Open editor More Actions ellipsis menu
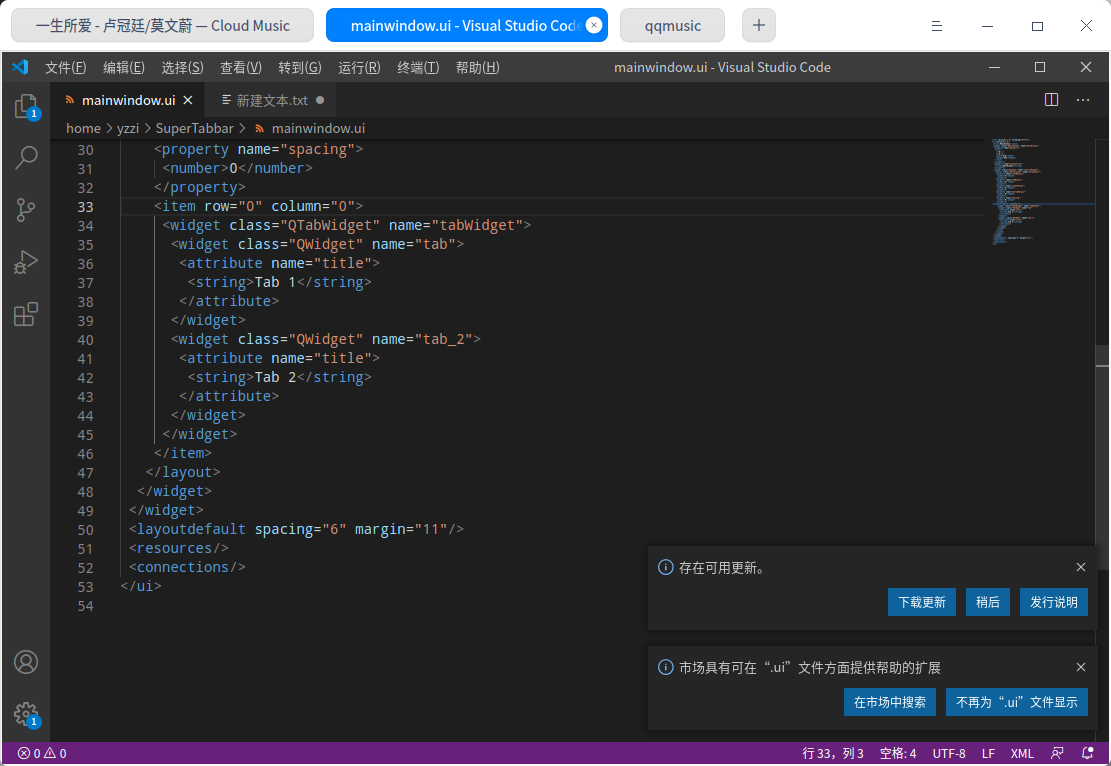This screenshot has width=1111, height=766. [1082, 100]
